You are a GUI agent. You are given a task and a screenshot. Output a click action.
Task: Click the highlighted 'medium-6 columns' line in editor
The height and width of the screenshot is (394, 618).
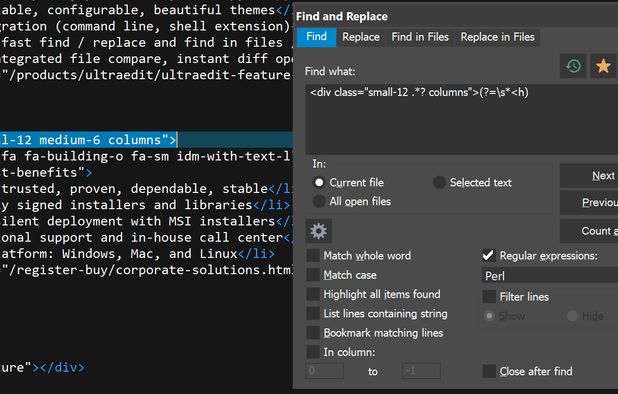pos(146,140)
